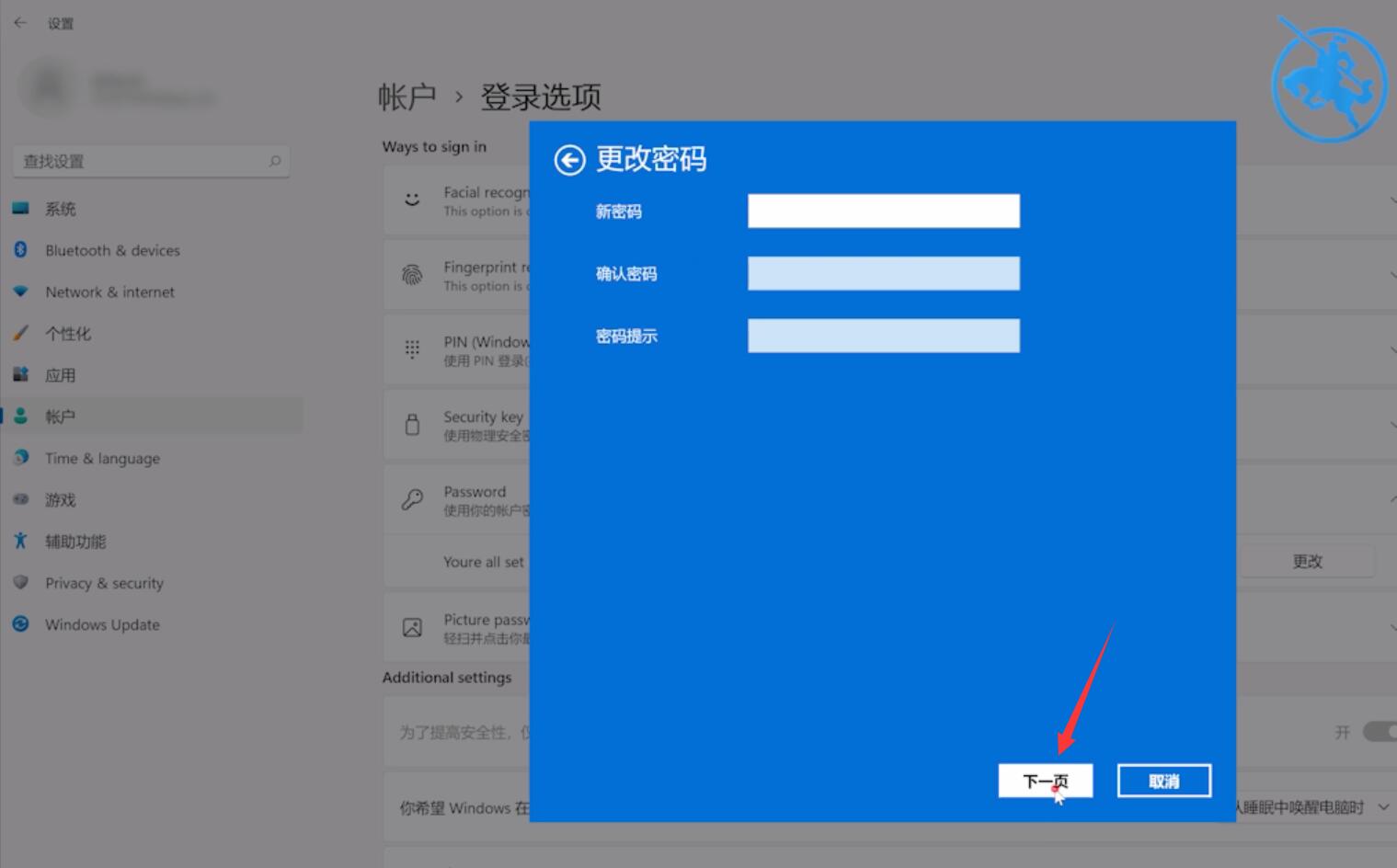This screenshot has height=868, width=1397.
Task: Toggle the 开 switch under Additional settings
Action: [x=1380, y=731]
